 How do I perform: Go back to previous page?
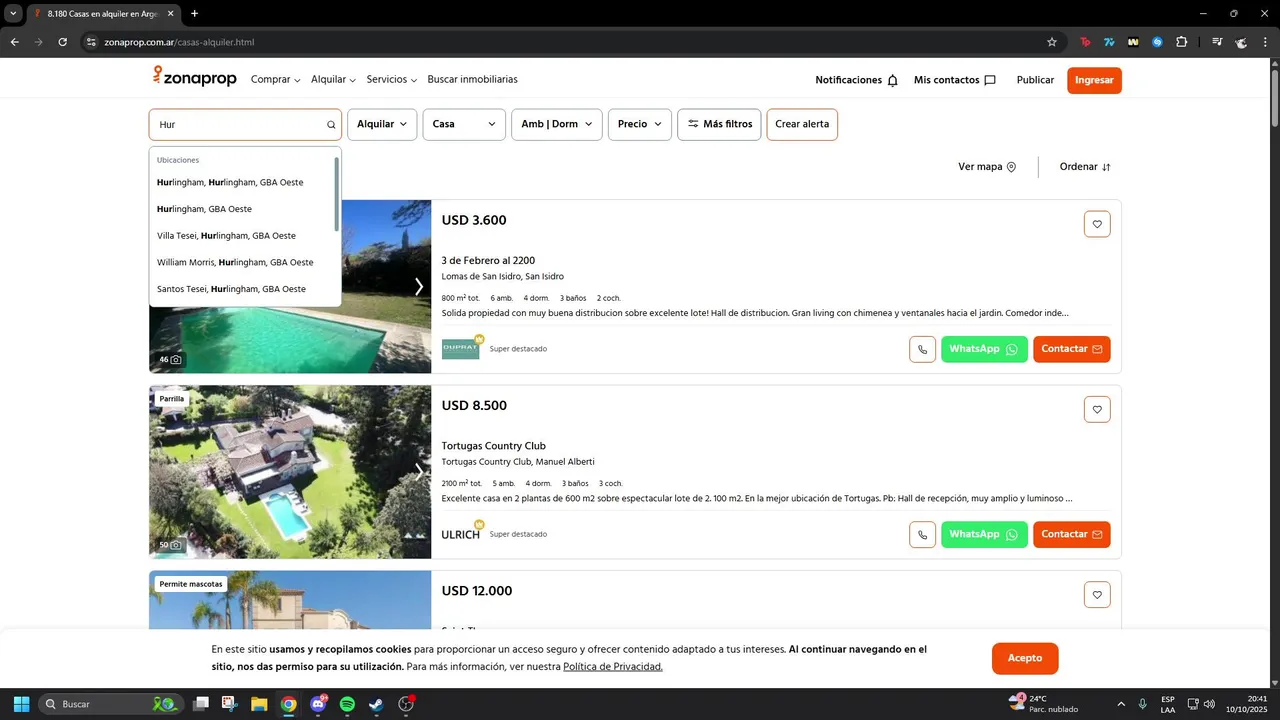click(x=14, y=42)
